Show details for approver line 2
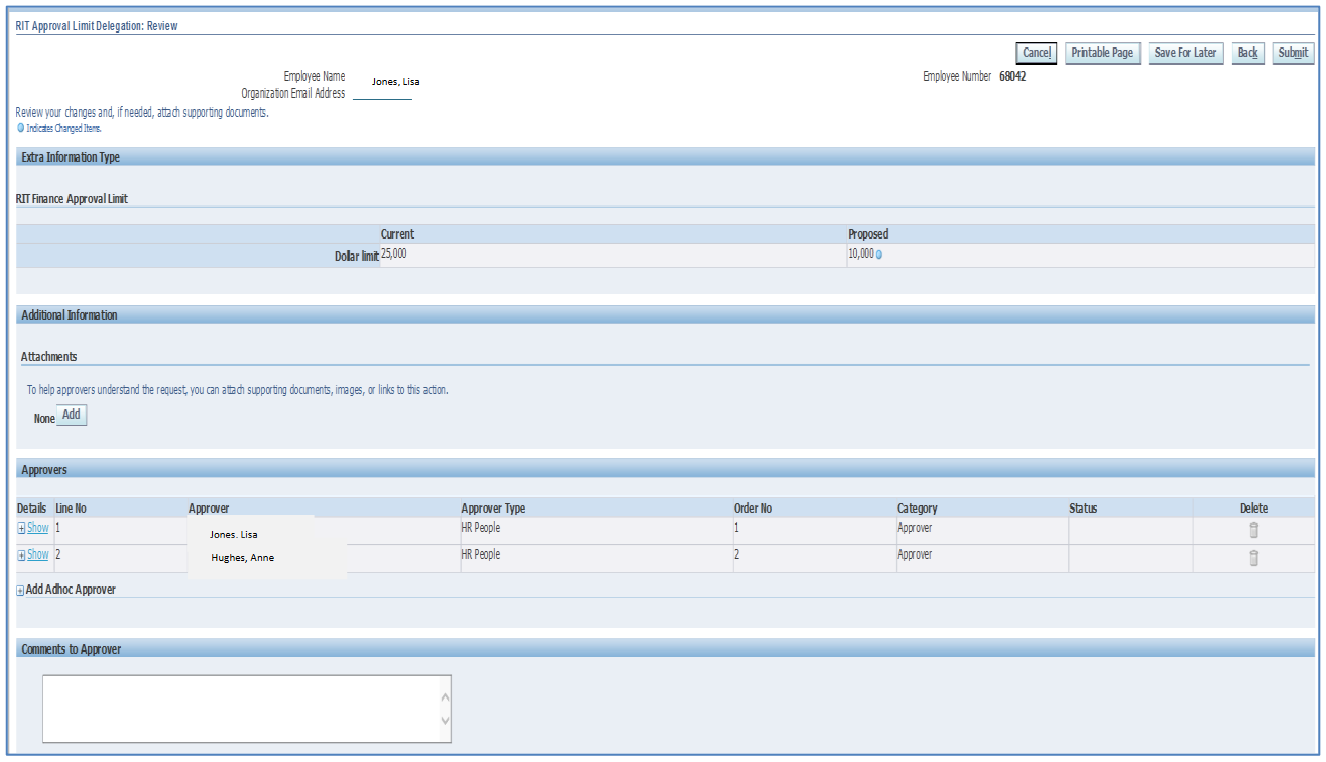1326x762 pixels. tap(37, 555)
